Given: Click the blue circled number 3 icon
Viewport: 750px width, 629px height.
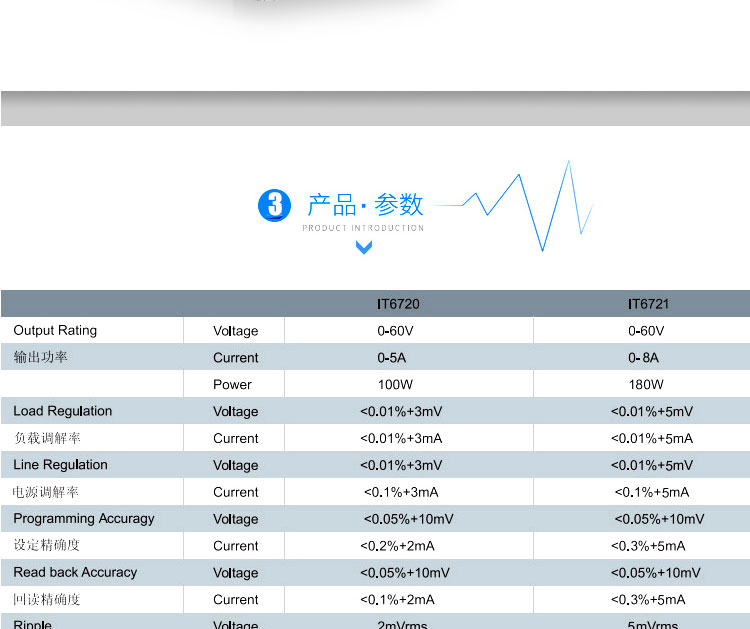Looking at the screenshot, I should coord(274,205).
